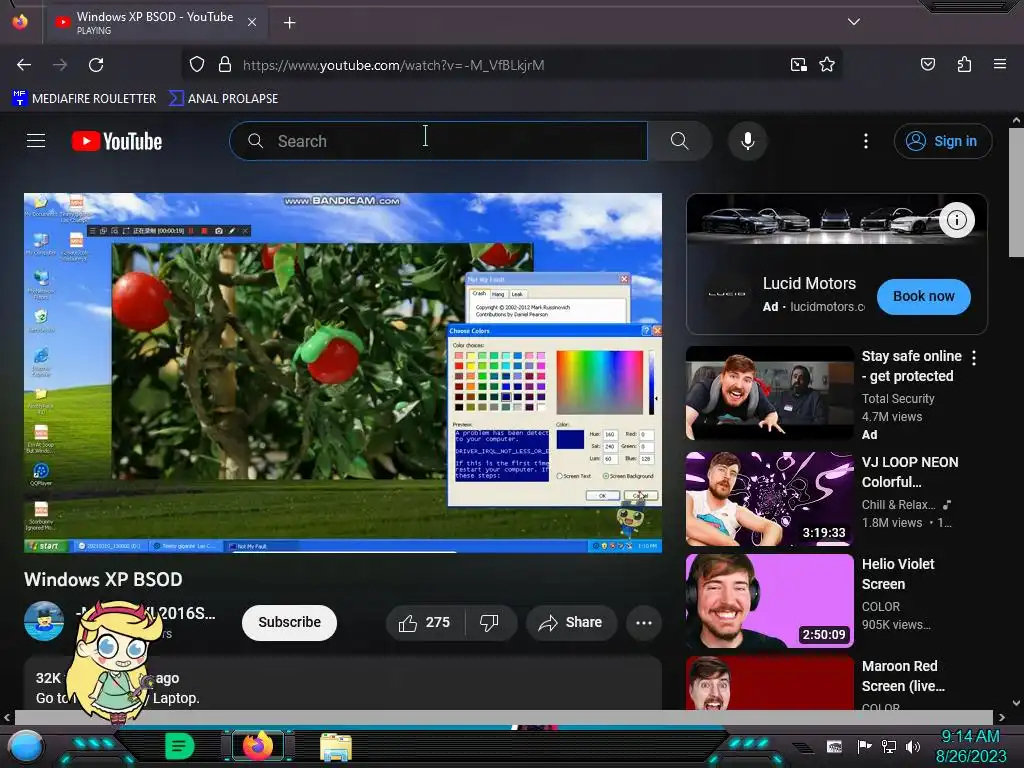
Task: Like the video with 275 likes
Action: (425, 623)
